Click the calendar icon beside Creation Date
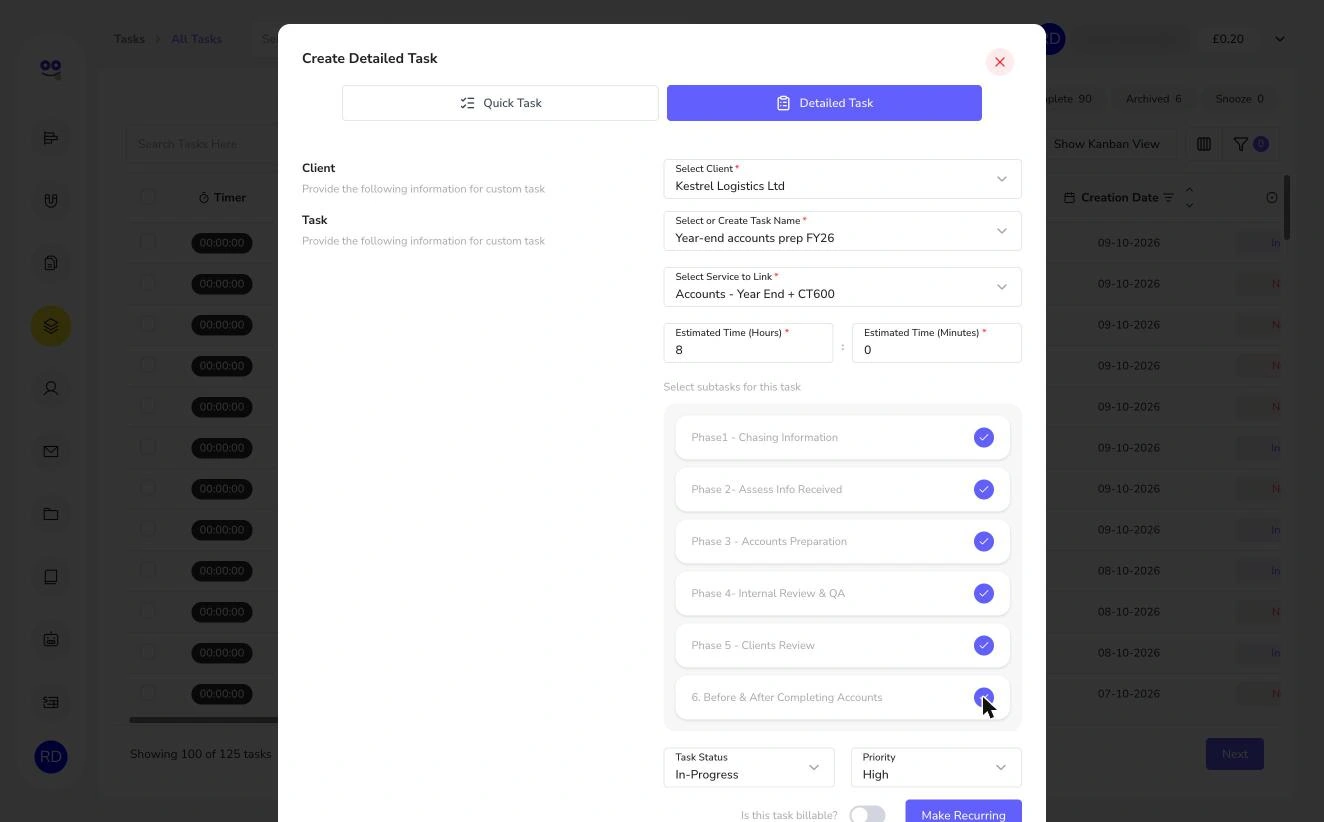 pyautogui.click(x=1069, y=198)
